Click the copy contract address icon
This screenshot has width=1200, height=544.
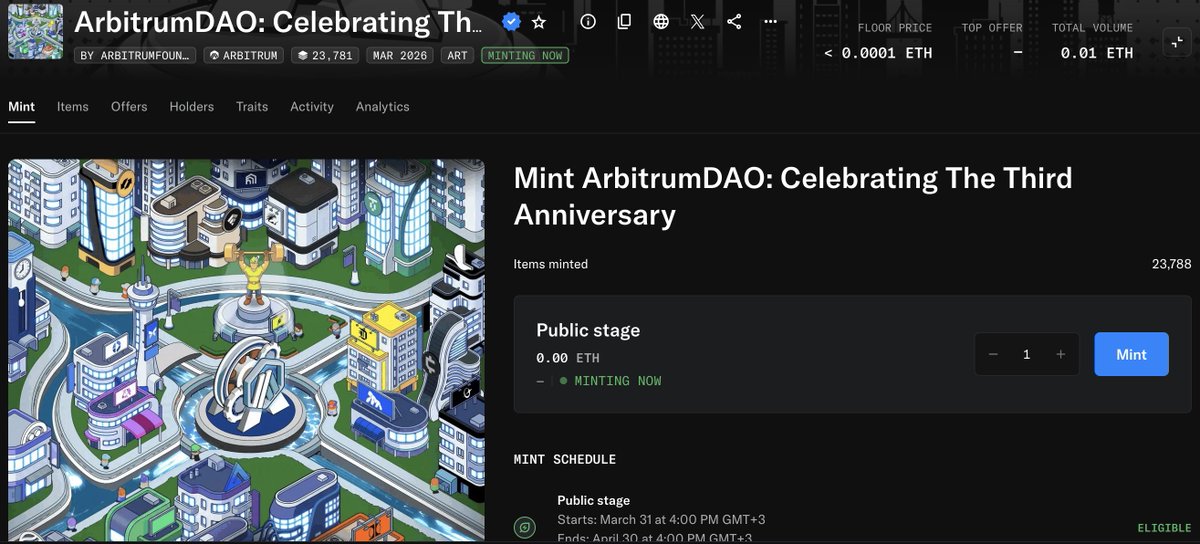click(624, 22)
